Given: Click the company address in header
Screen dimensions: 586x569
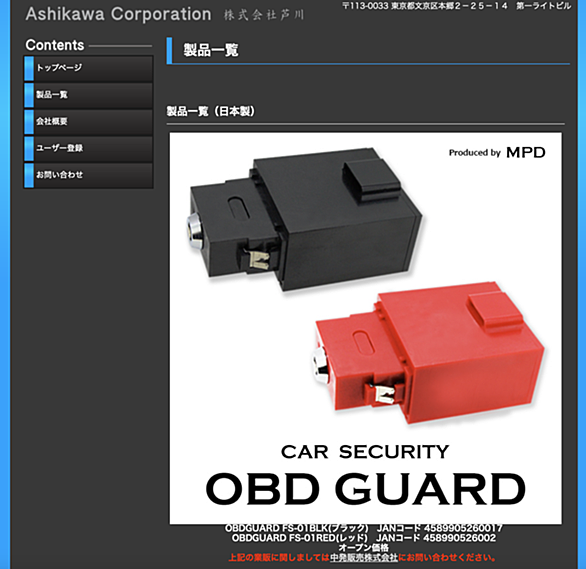Looking at the screenshot, I should 457,6.
